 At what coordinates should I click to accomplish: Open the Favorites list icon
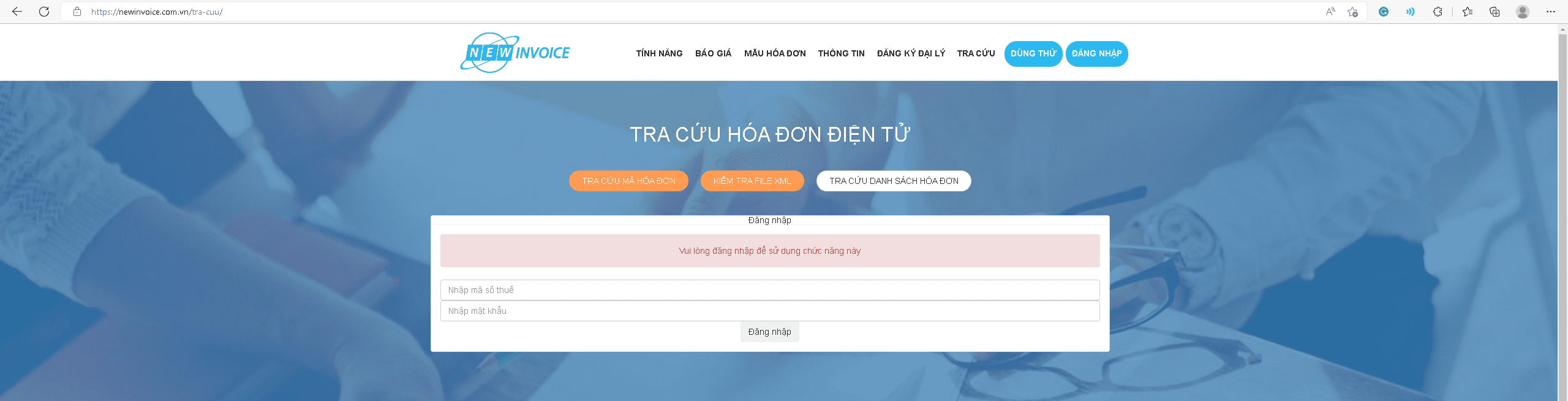(x=1468, y=12)
